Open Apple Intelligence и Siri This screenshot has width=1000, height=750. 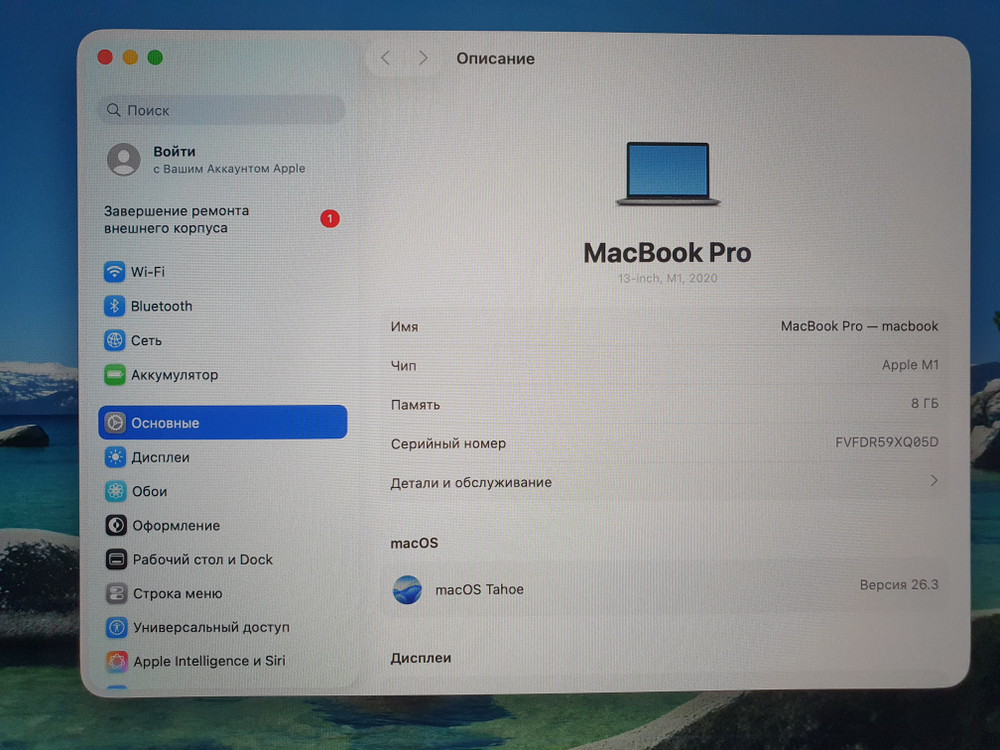[223, 661]
